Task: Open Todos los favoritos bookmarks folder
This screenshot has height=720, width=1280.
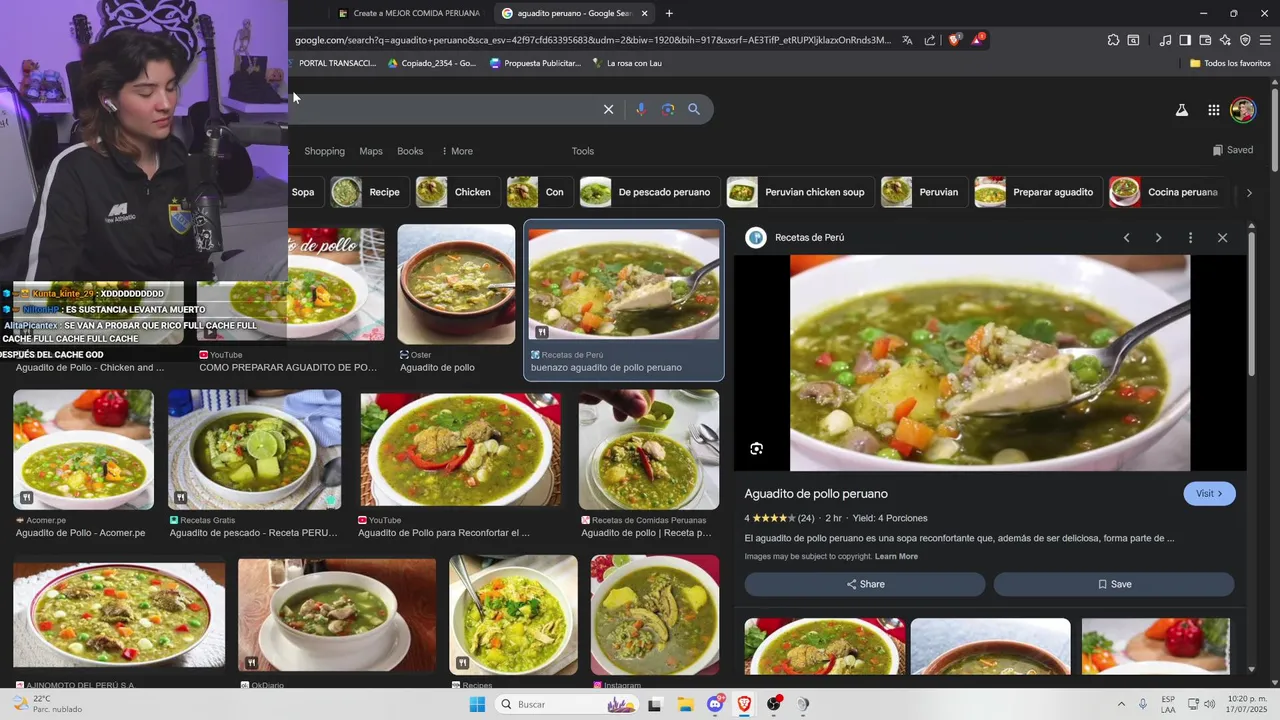Action: (1230, 63)
